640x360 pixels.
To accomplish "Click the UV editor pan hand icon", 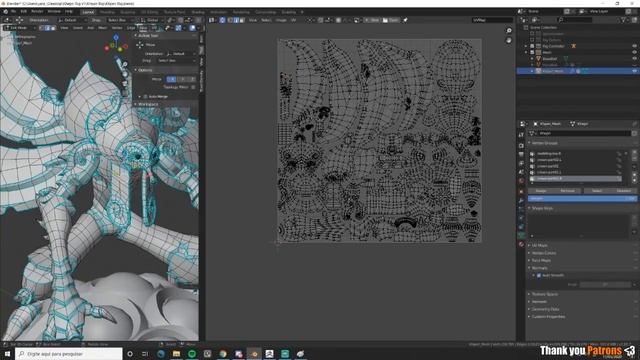I will coord(509,40).
